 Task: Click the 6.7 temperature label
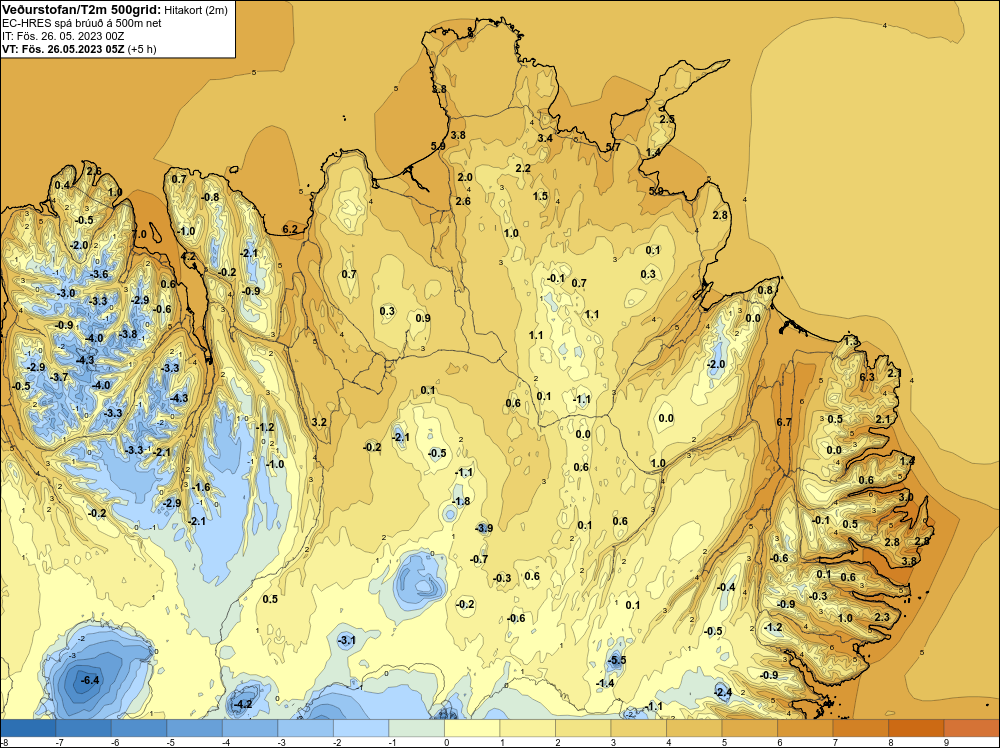click(x=784, y=422)
